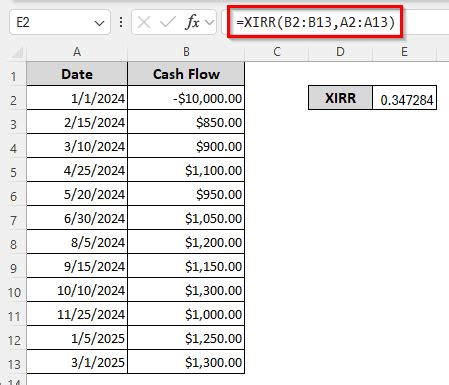This screenshot has width=449, height=385.
Task: Click date cell 1/1/2024
Action: click(77, 98)
